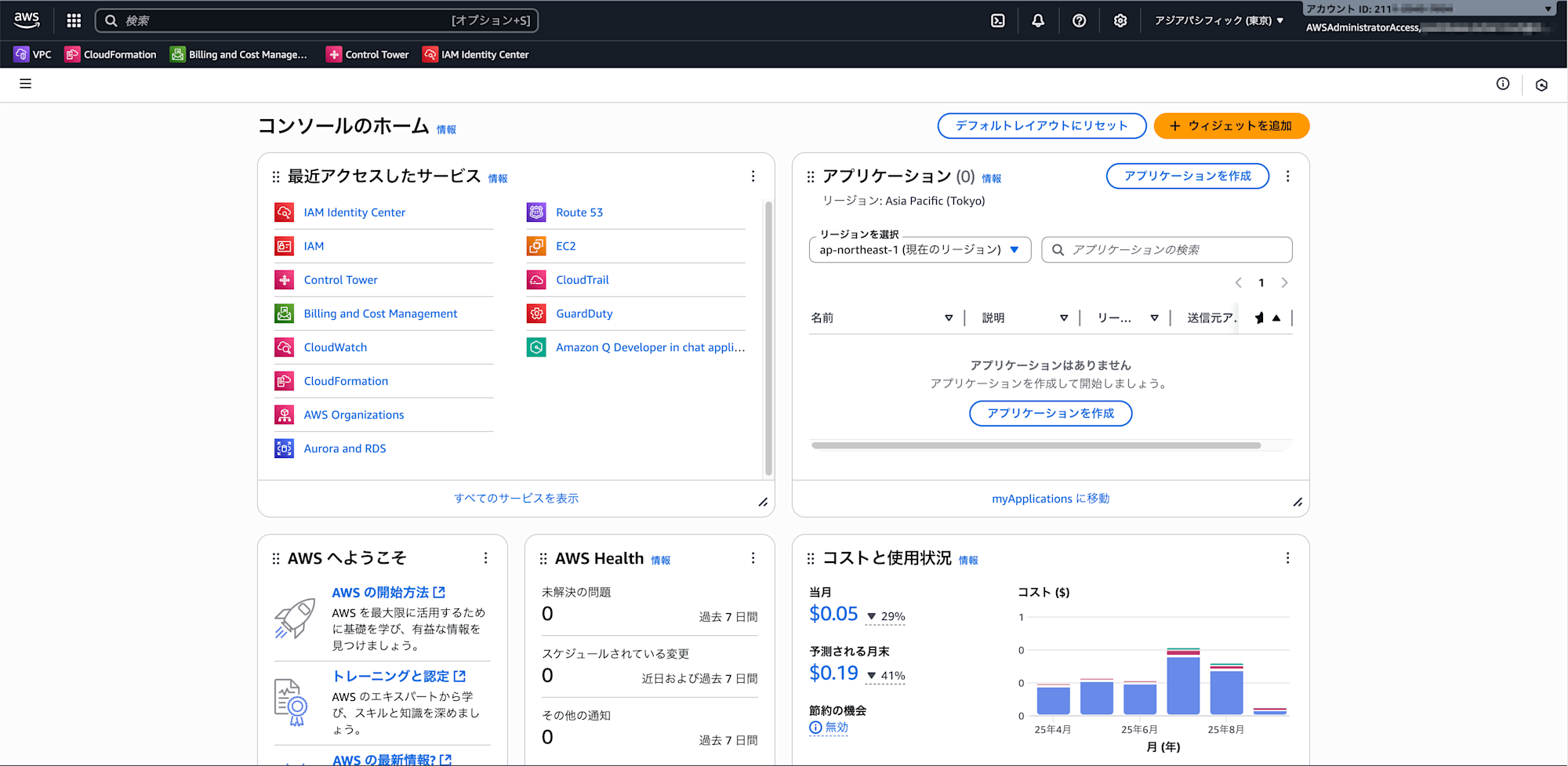
Task: Click the Amazon Q Developer icon
Action: coord(536,347)
